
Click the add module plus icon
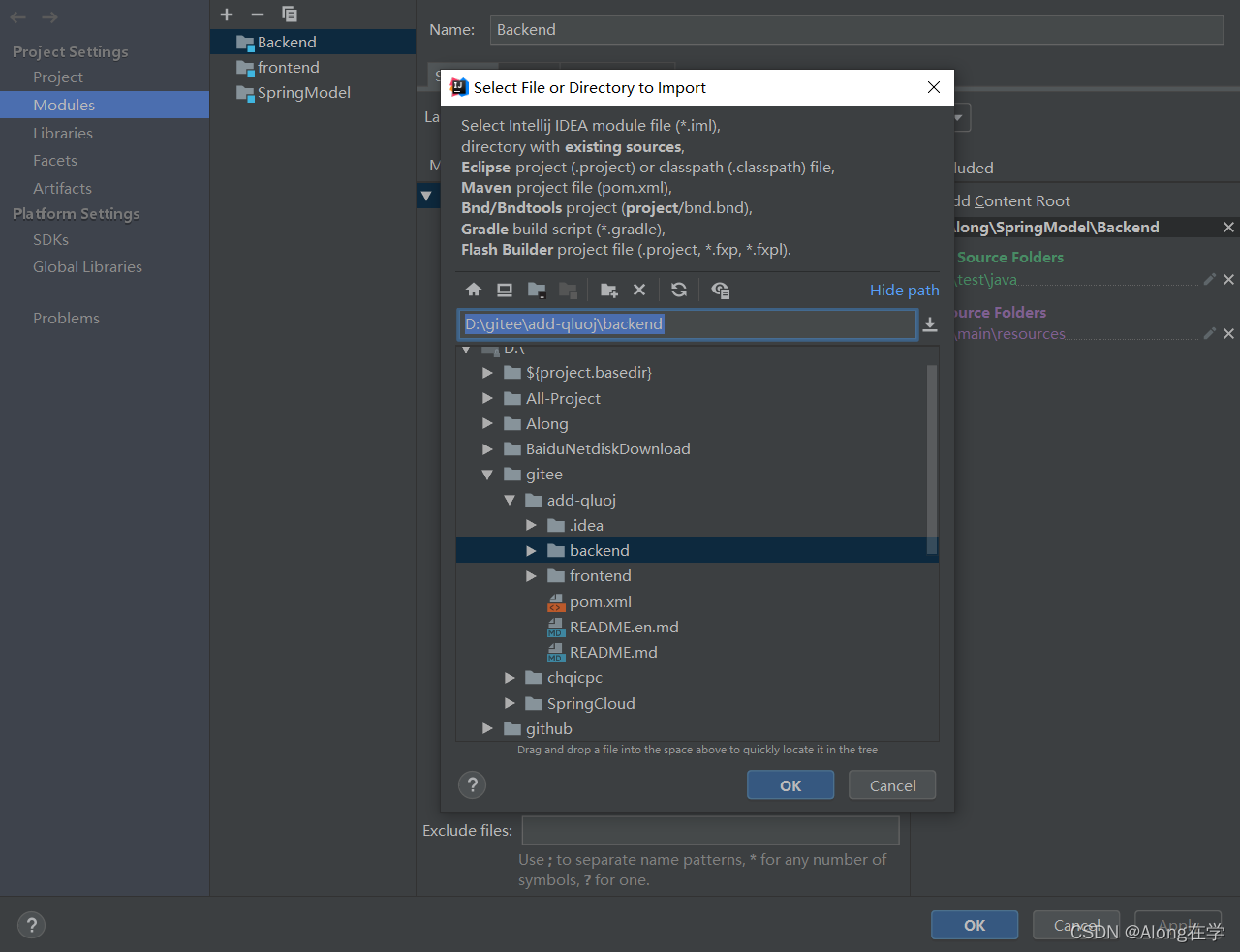tap(227, 15)
